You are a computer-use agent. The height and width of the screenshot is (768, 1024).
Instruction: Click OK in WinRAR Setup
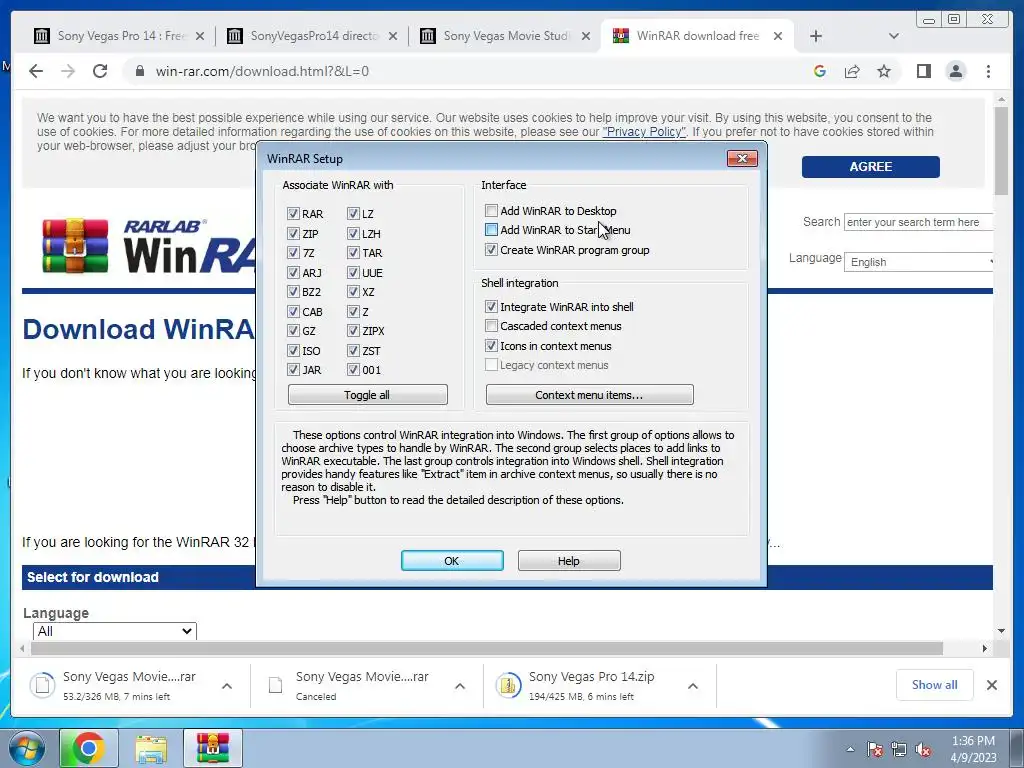click(452, 560)
